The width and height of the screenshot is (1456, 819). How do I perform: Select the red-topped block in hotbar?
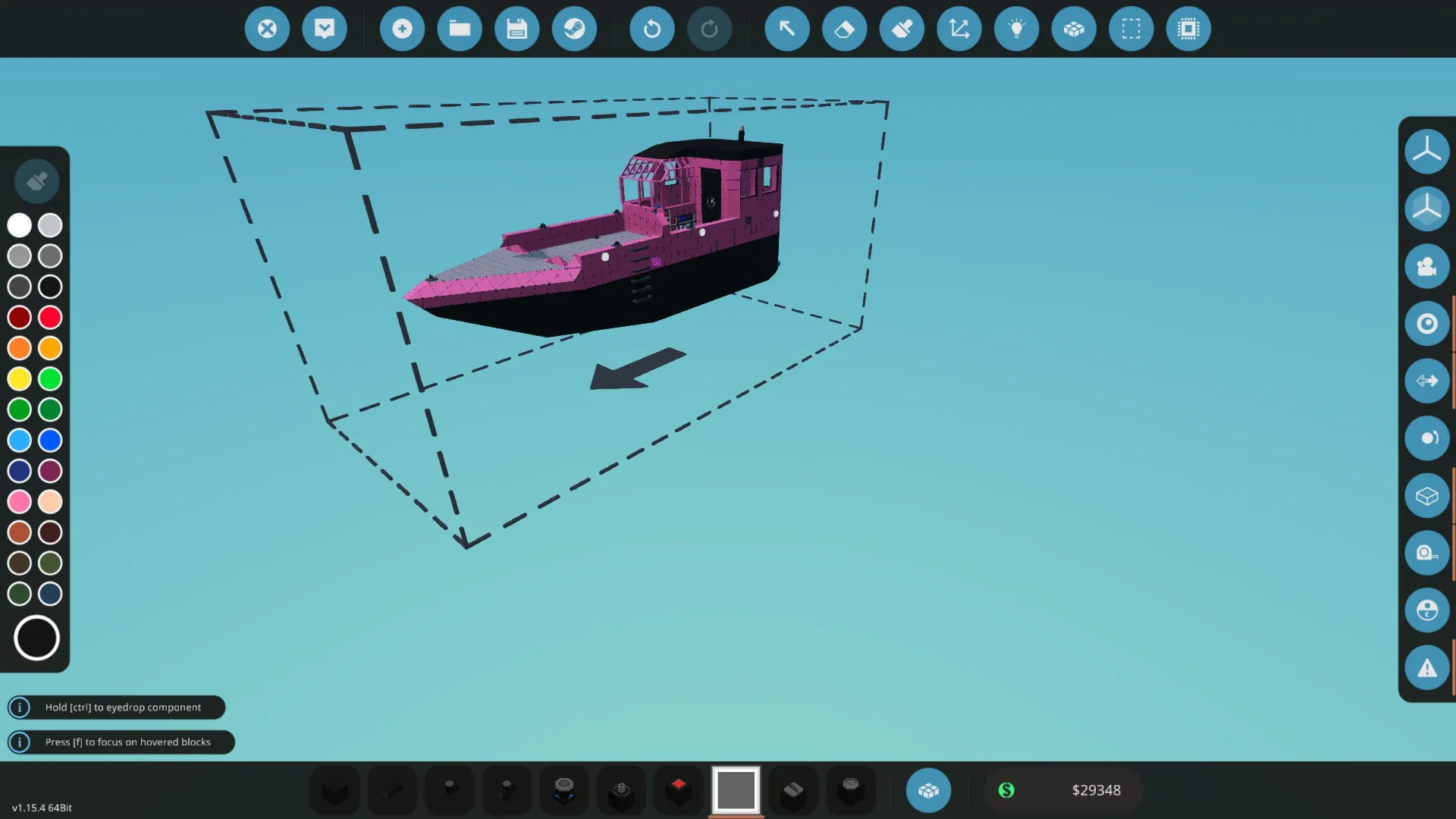point(679,789)
